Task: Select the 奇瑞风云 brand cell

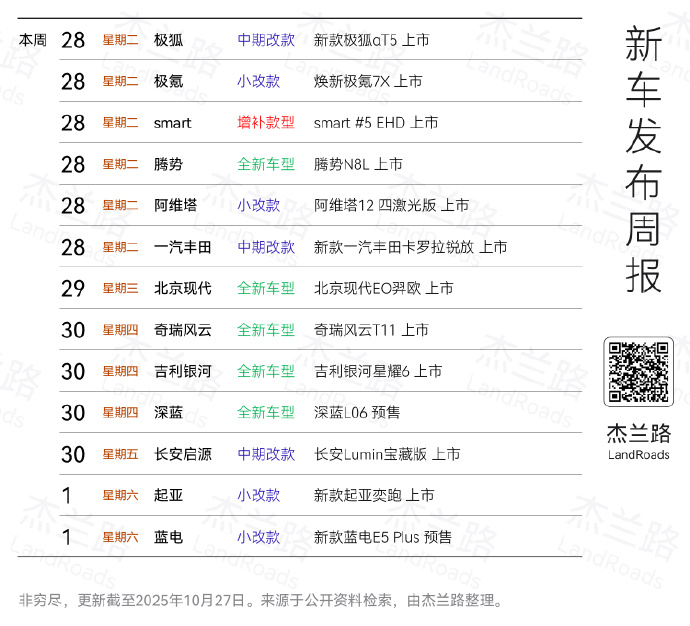Action: [x=183, y=330]
